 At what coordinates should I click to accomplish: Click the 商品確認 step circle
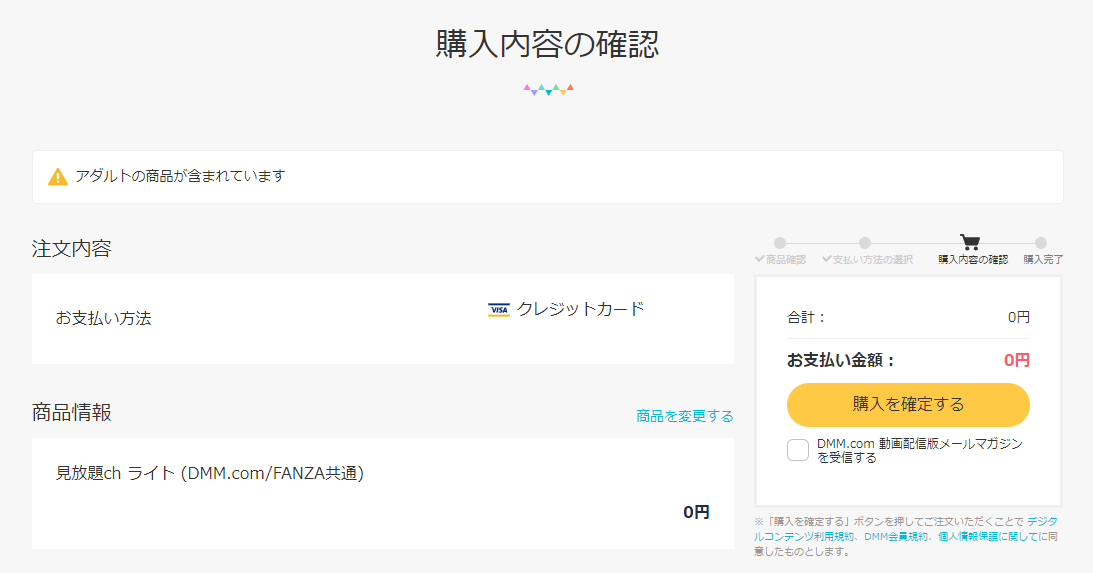[x=780, y=243]
